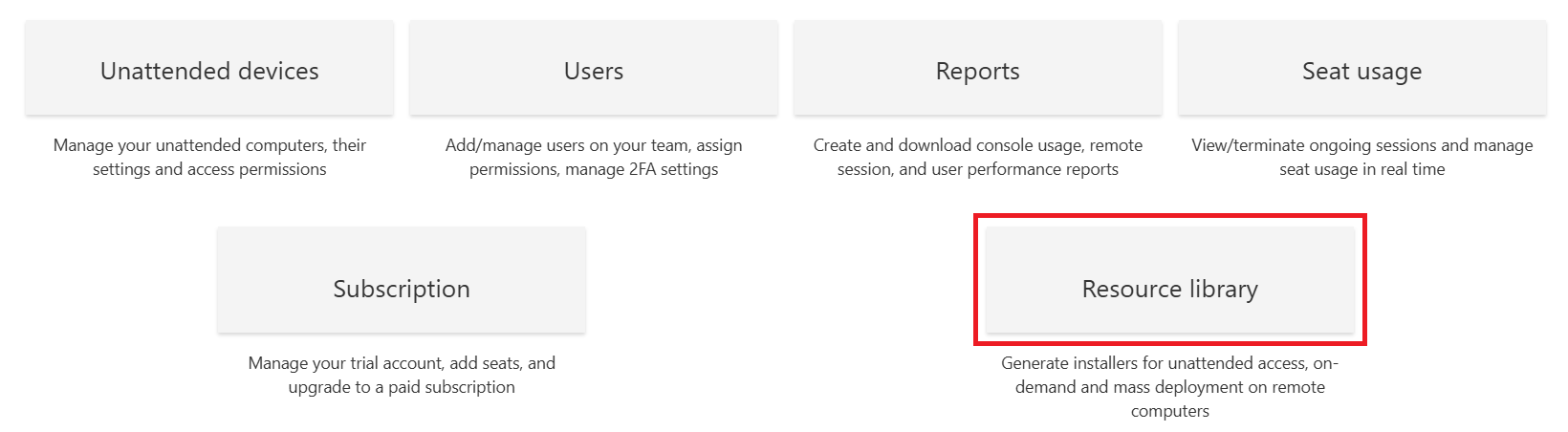Click 'Manage your trial account, add seats' line

(x=402, y=363)
